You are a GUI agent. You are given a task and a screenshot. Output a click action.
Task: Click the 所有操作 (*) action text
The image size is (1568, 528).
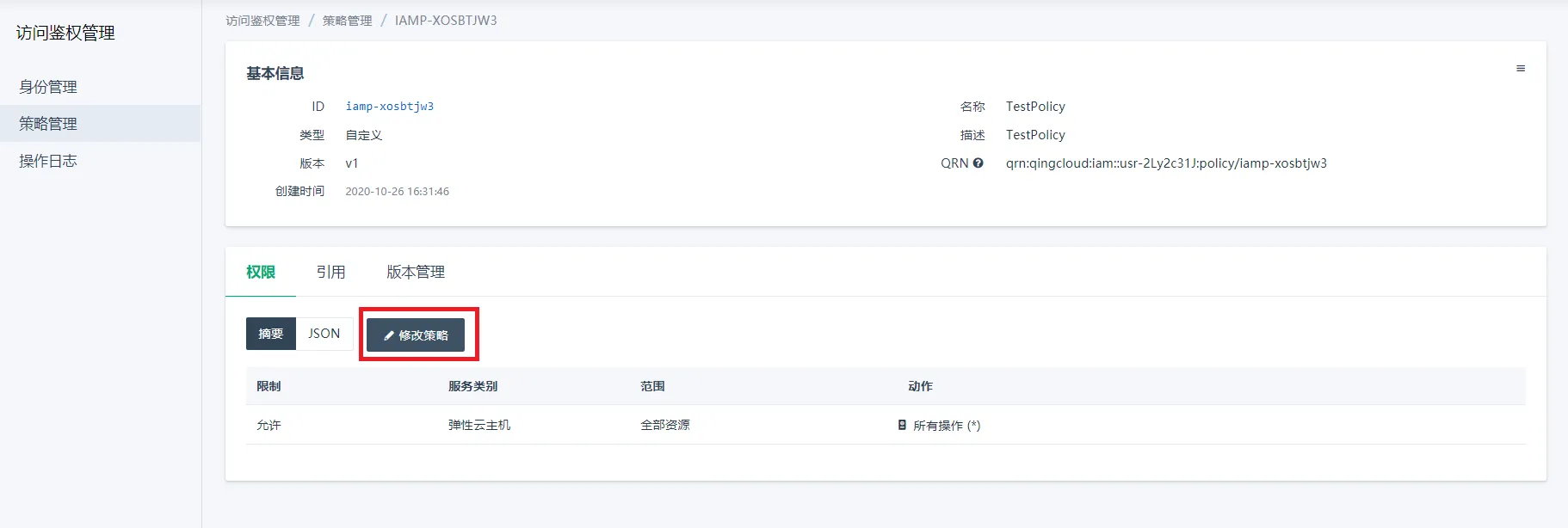947,426
